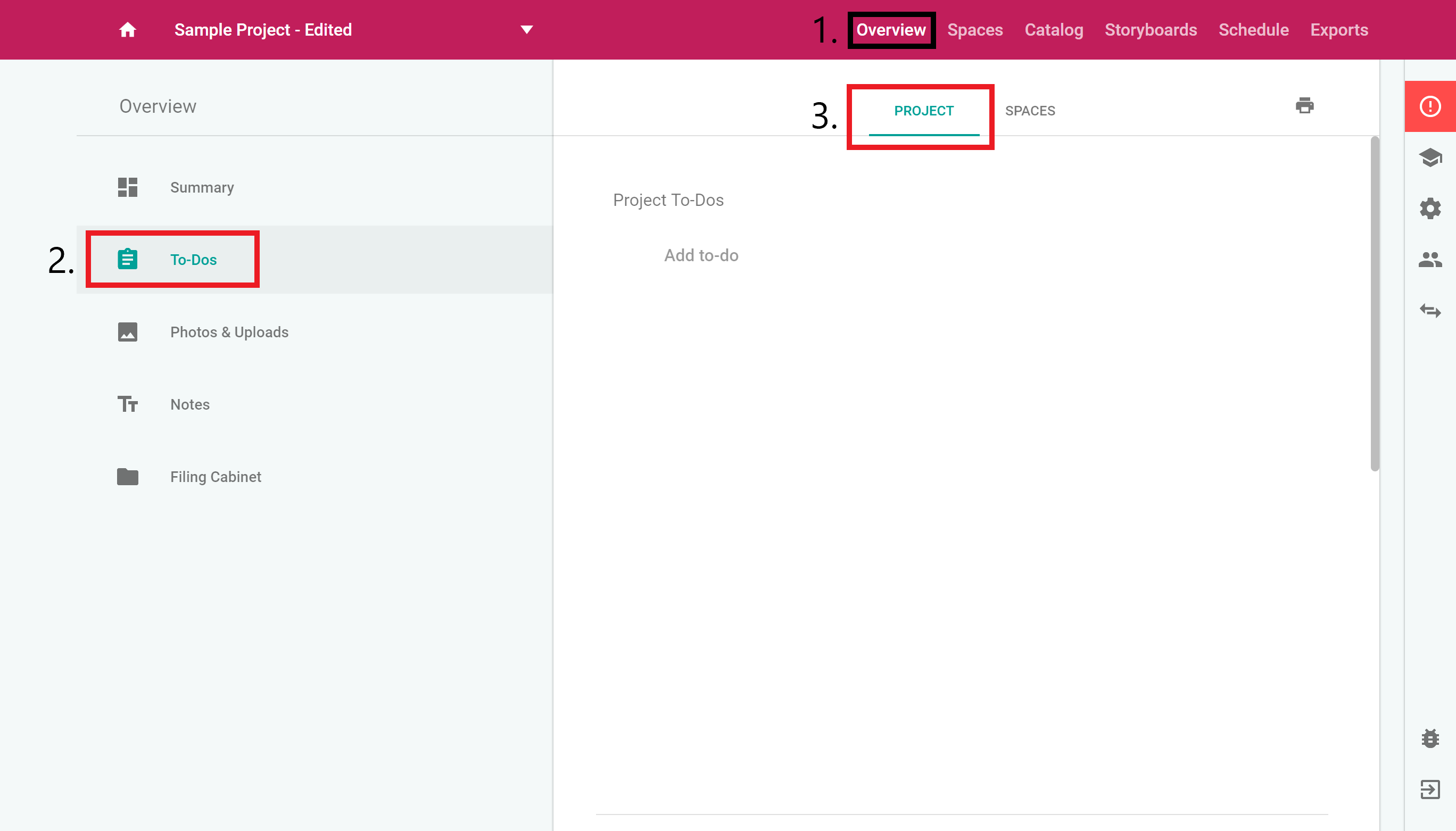1456x831 pixels.
Task: Click the sign out exit icon
Action: [1430, 790]
